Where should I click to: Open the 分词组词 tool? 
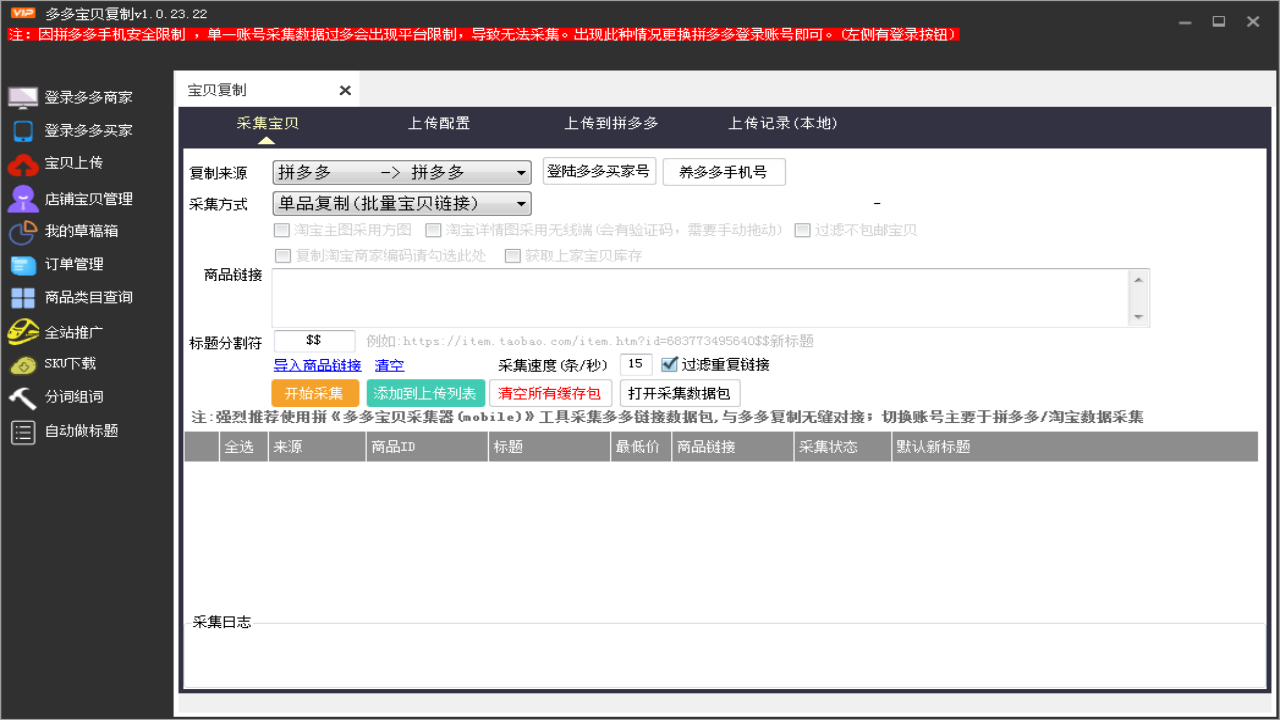pos(62,397)
